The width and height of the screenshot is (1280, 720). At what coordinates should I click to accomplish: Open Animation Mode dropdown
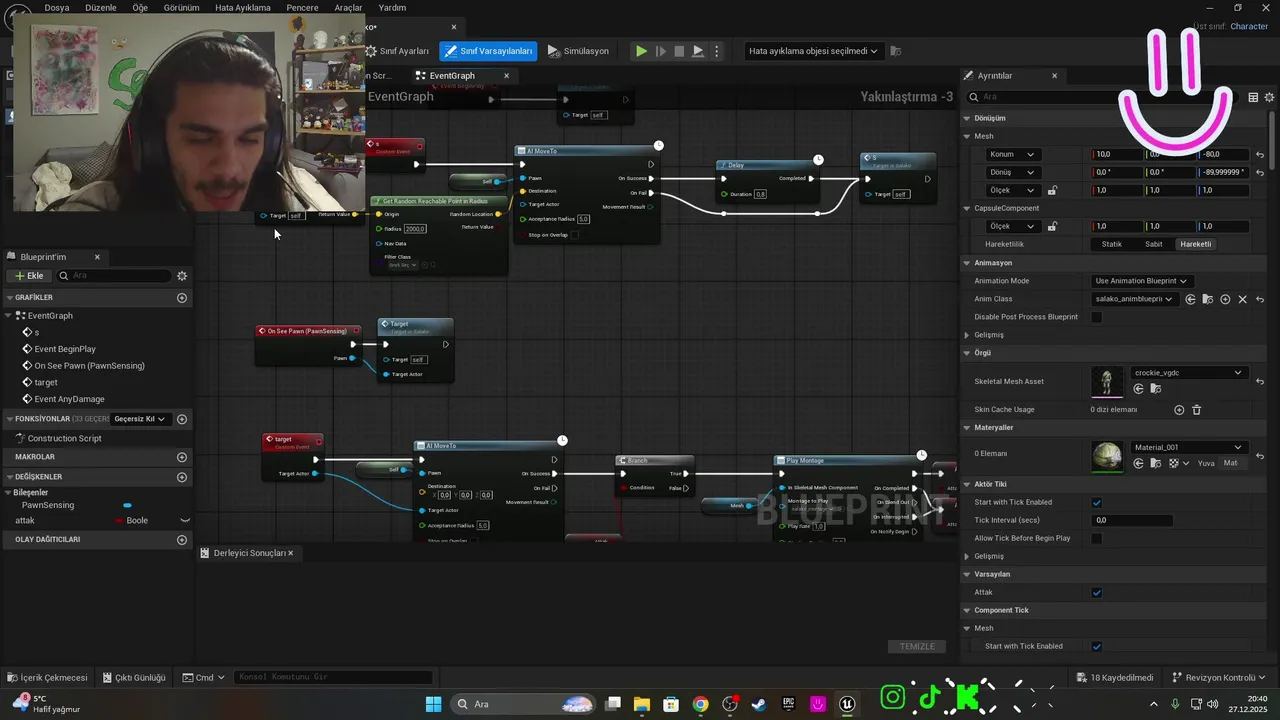1141,281
